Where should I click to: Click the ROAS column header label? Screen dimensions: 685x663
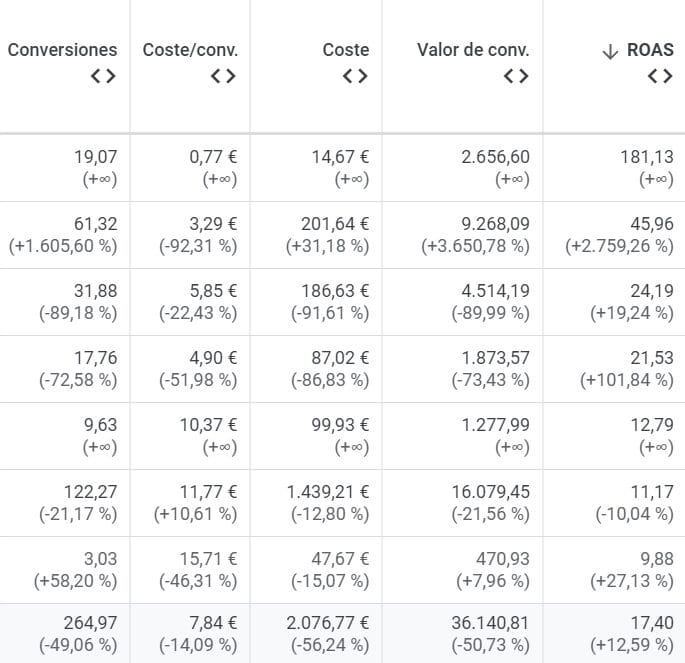pos(652,50)
